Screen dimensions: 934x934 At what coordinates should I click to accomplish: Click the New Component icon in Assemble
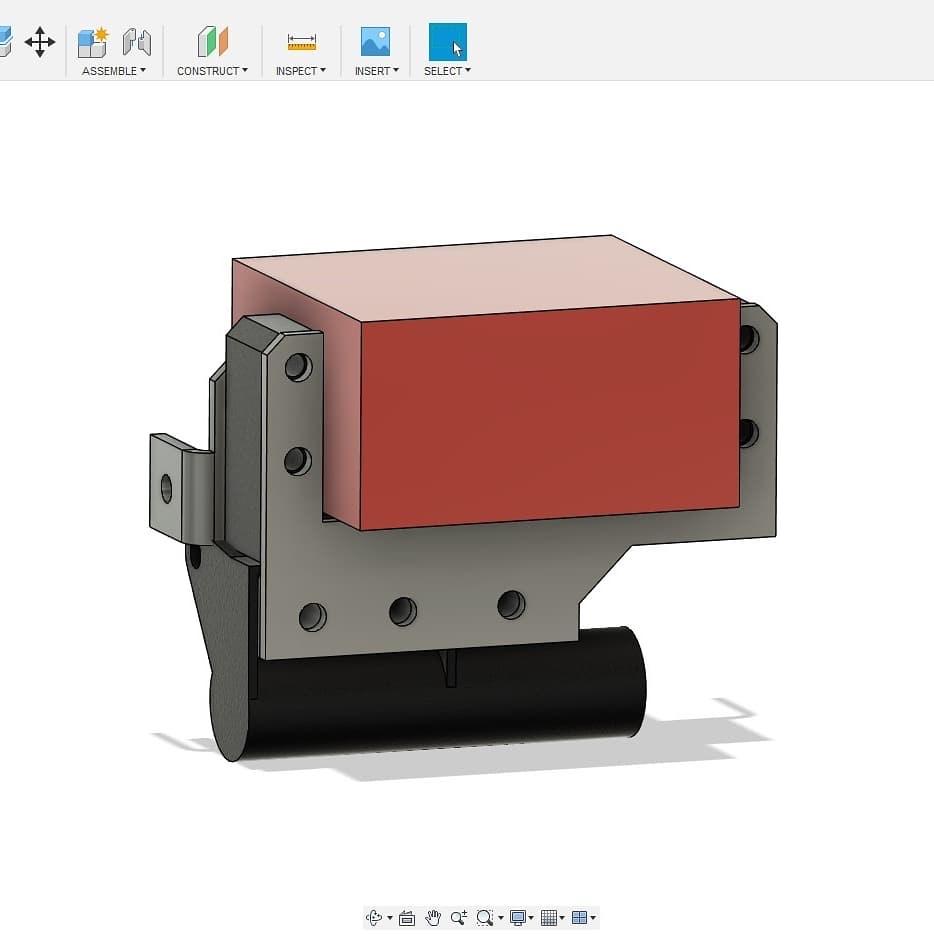coord(93,43)
